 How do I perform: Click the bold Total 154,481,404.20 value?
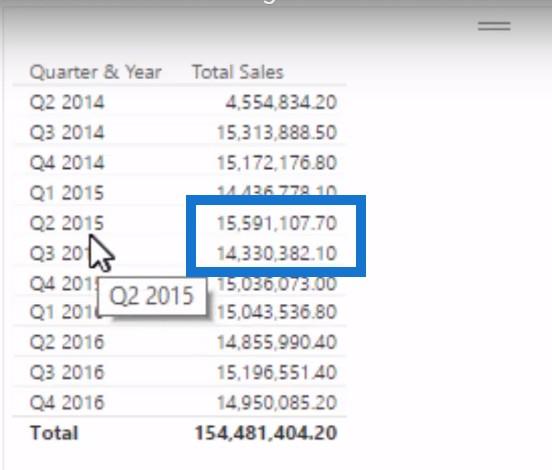pos(266,433)
